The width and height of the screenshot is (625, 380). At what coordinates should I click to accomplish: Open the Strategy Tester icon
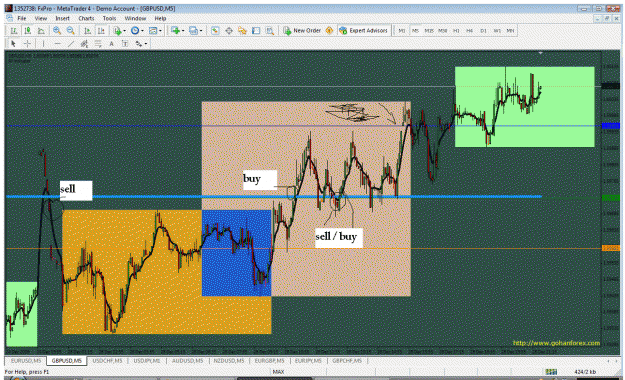pyautogui.click(x=270, y=31)
